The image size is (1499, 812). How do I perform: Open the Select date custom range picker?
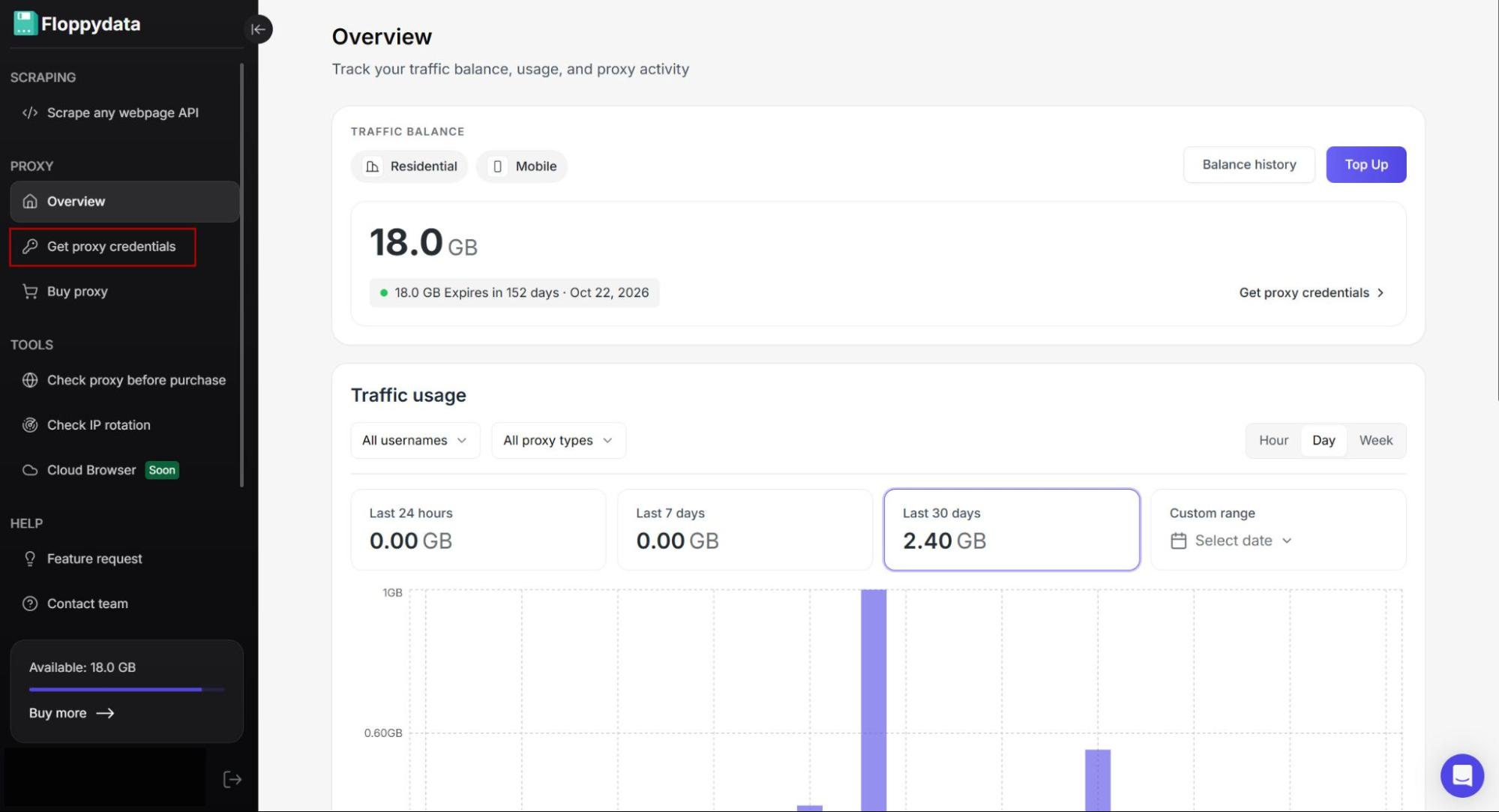[1231, 541]
